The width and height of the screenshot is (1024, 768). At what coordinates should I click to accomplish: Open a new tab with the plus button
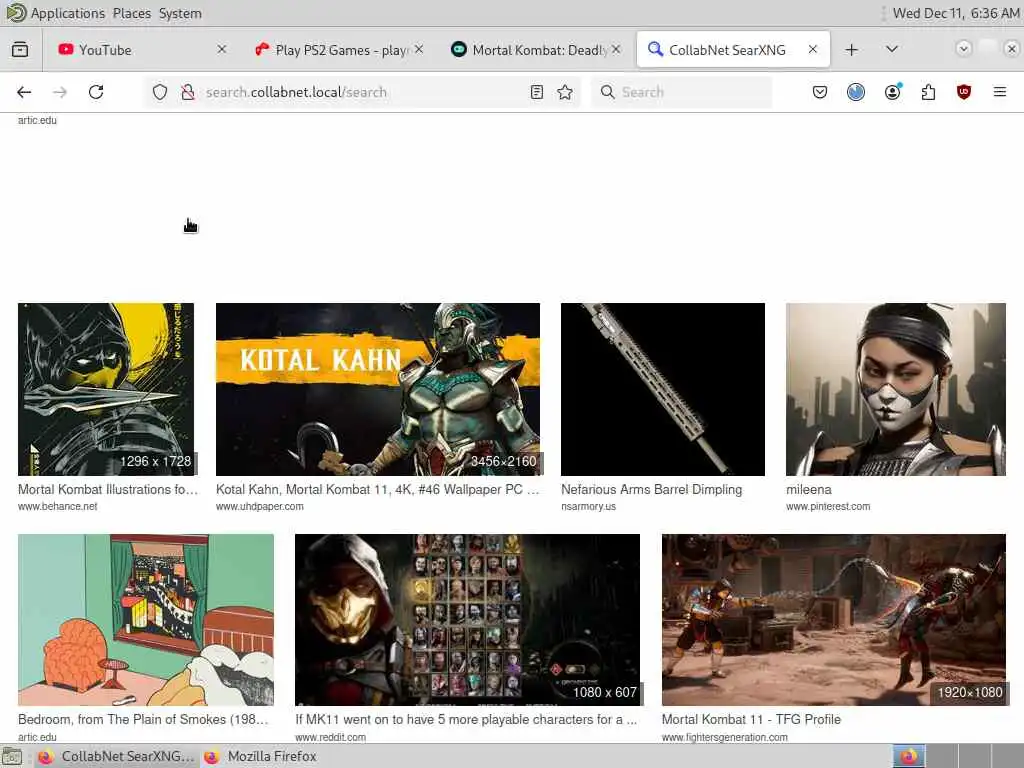(852, 50)
